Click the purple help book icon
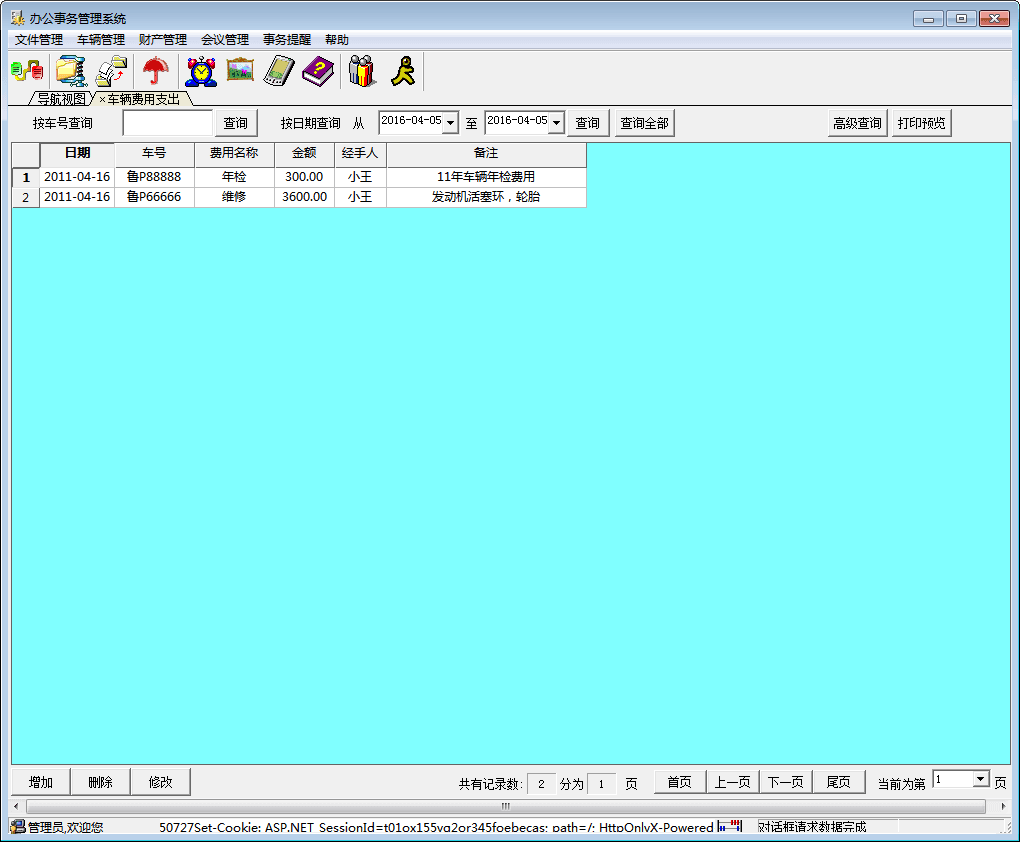1020x842 pixels. (x=318, y=71)
